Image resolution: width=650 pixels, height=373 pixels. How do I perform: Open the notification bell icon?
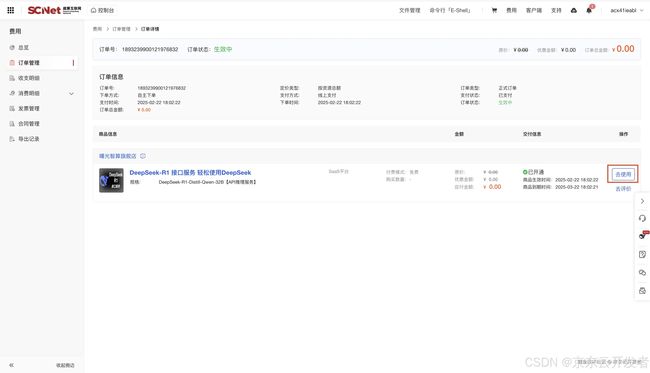[x=589, y=10]
